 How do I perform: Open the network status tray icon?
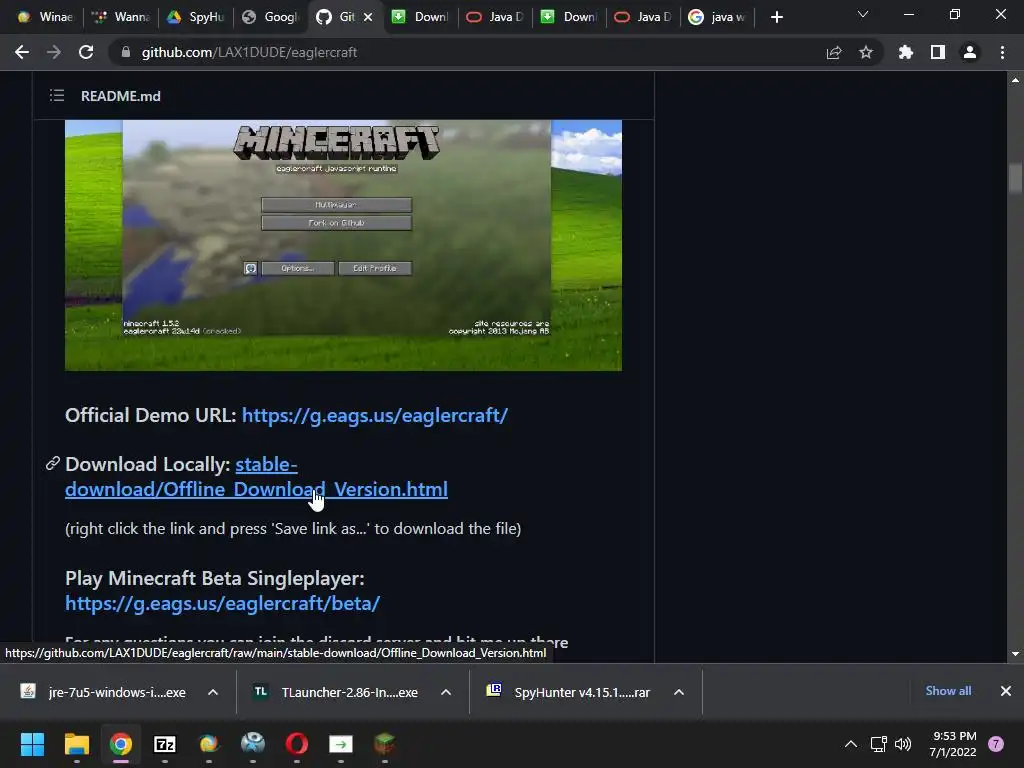coord(878,744)
